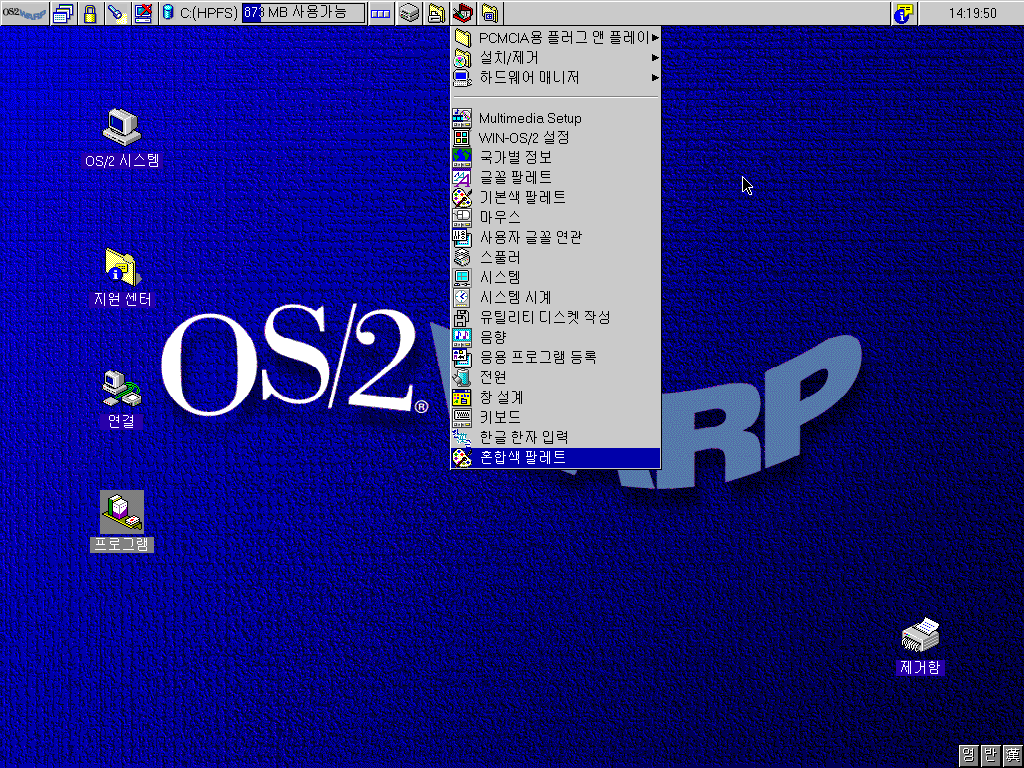Click the red toolbox system setup tray icon
1024x768 pixels.
pyautogui.click(x=463, y=13)
